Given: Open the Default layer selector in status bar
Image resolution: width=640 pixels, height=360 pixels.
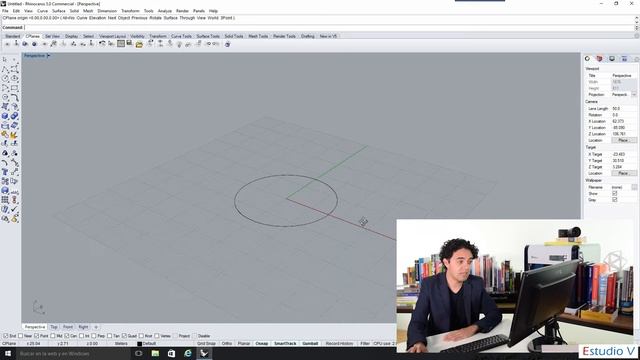Looking at the screenshot, I should click(149, 344).
